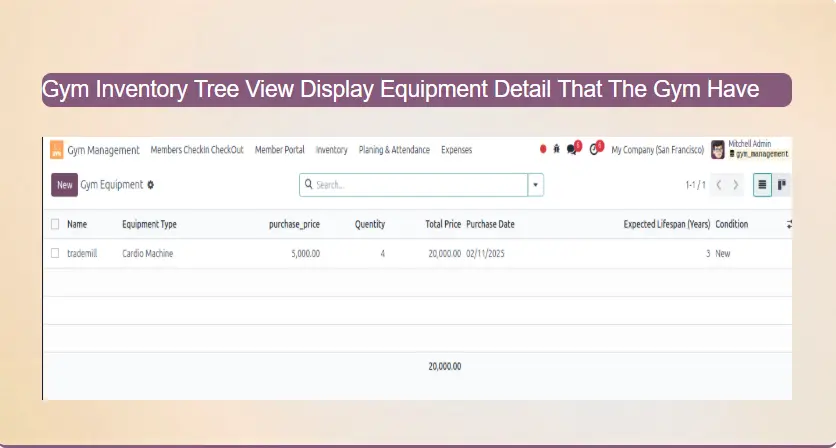This screenshot has height=448, width=836.
Task: Open the gear settings next to Gym Equipment
Action: [151, 185]
